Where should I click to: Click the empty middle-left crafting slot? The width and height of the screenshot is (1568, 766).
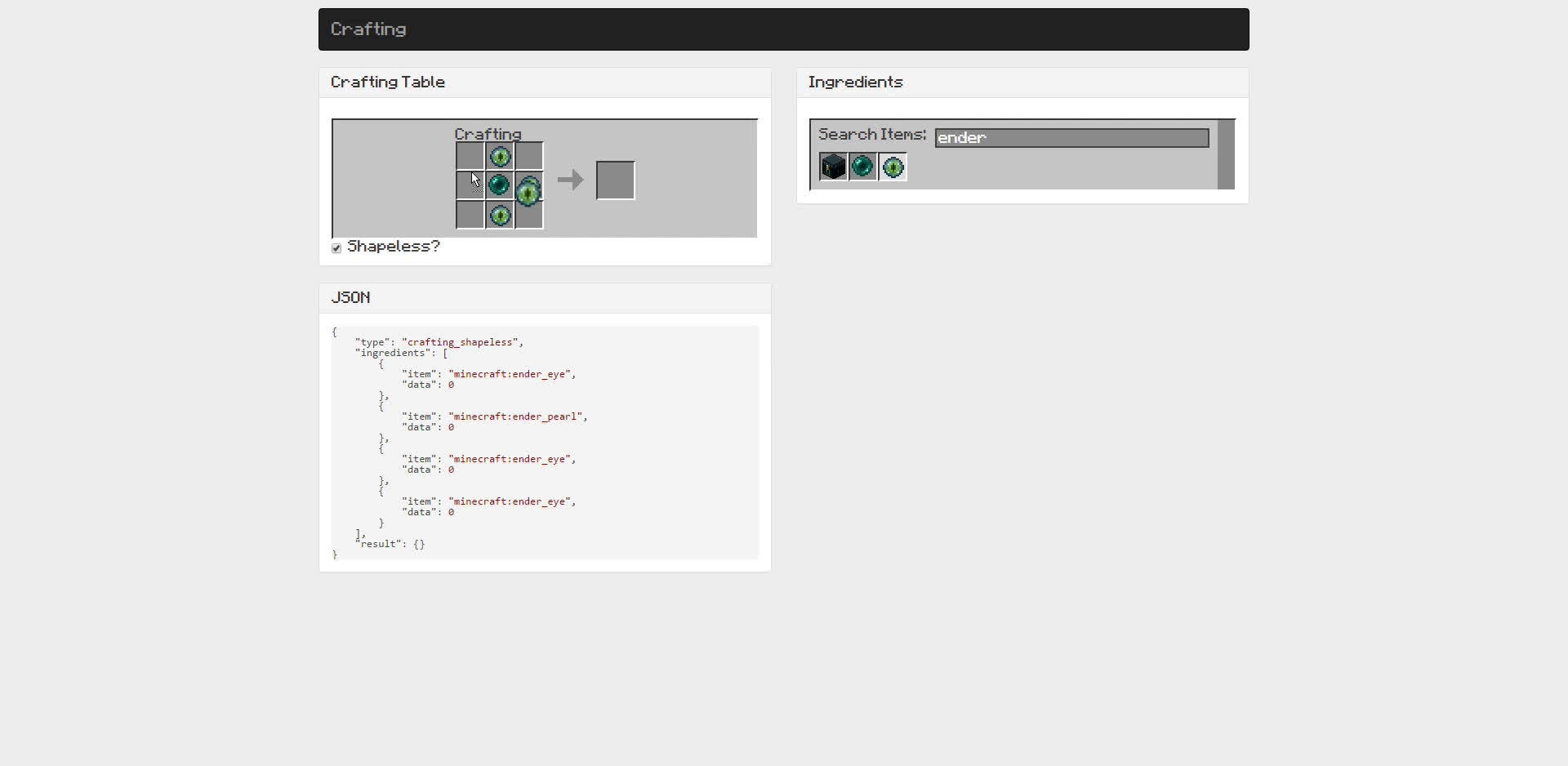pyautogui.click(x=470, y=185)
